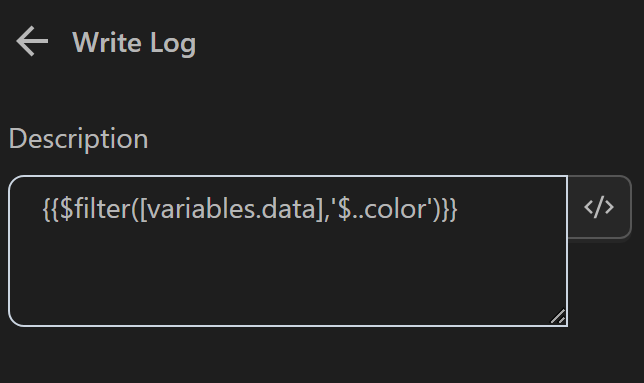
Task: Click the opening square bracket before variables
Action: [143, 209]
